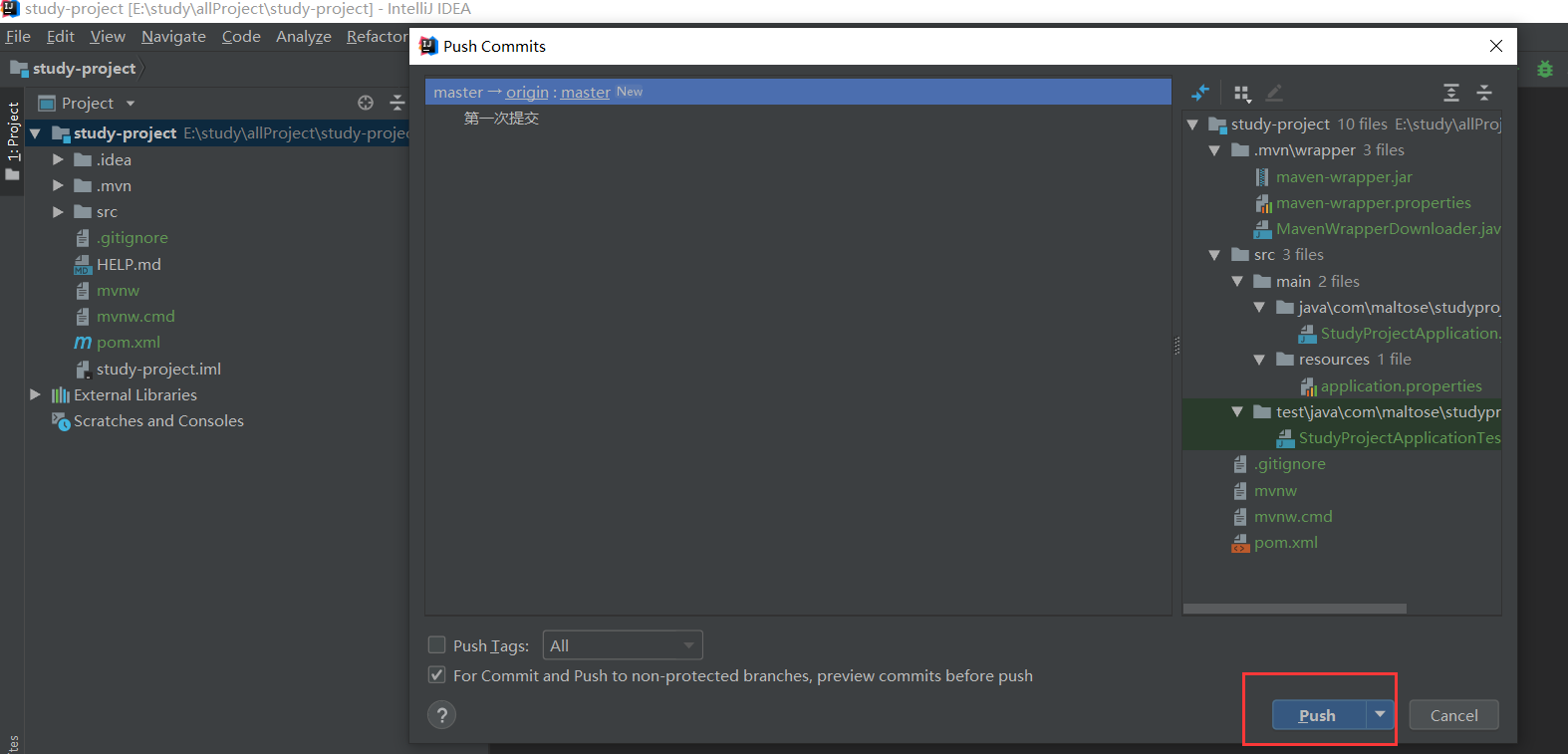
Task: Open the Refactor menu
Action: (x=378, y=37)
